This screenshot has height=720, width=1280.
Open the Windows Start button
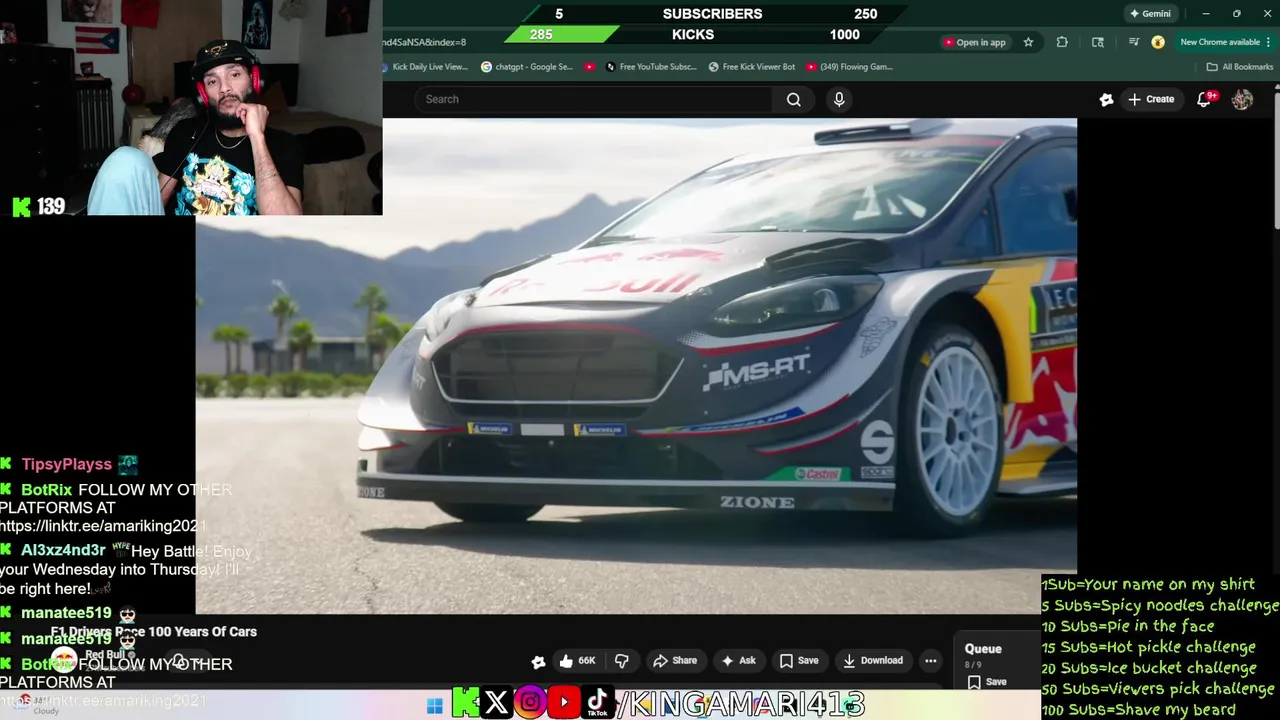tap(434, 706)
